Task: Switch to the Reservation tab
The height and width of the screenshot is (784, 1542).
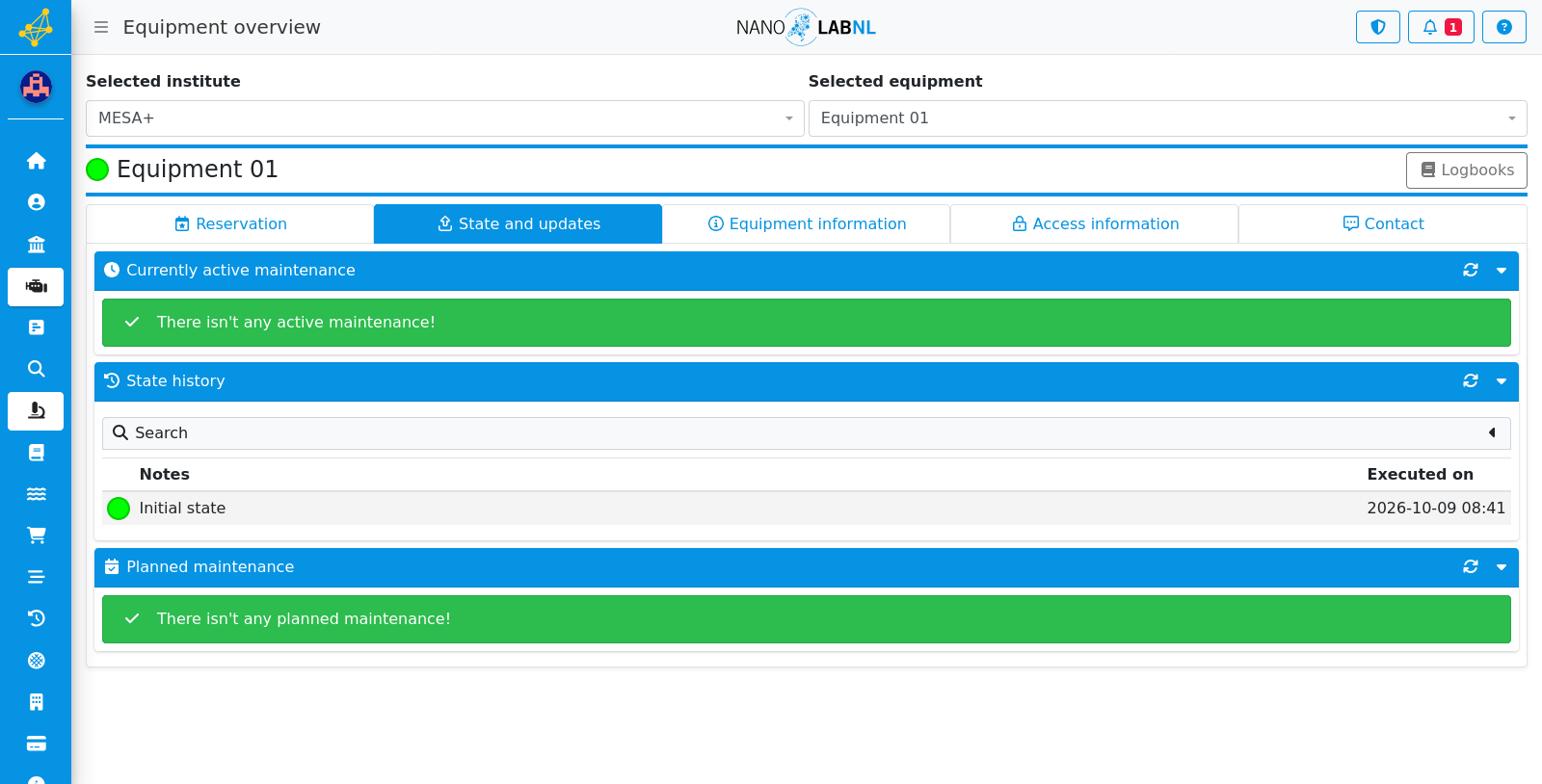Action: 230,223
